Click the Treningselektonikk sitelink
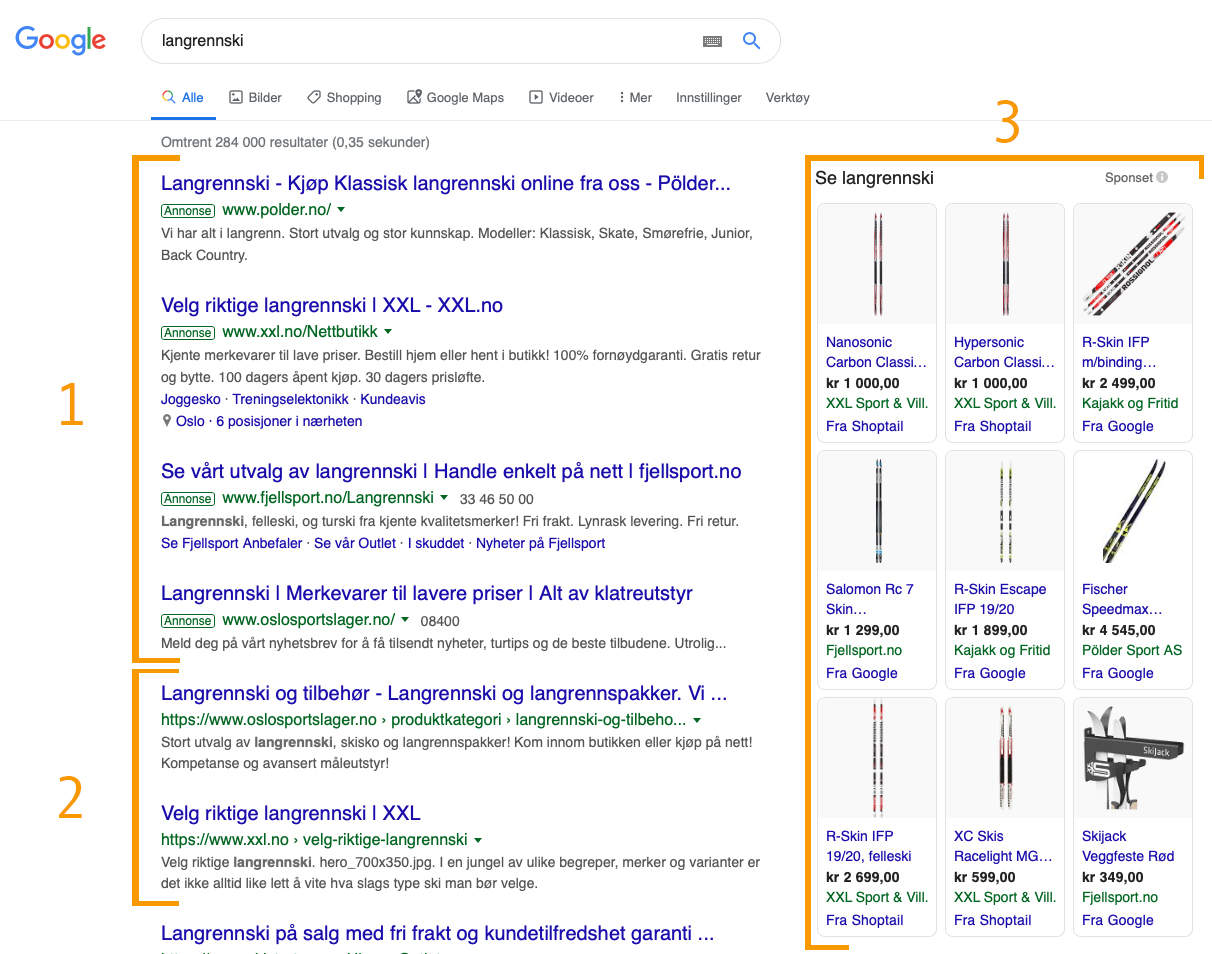The image size is (1212, 954). [x=292, y=399]
